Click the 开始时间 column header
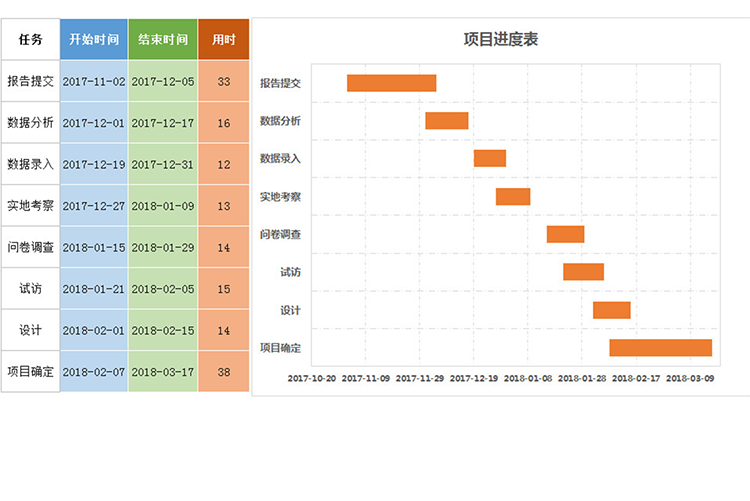 [94, 40]
